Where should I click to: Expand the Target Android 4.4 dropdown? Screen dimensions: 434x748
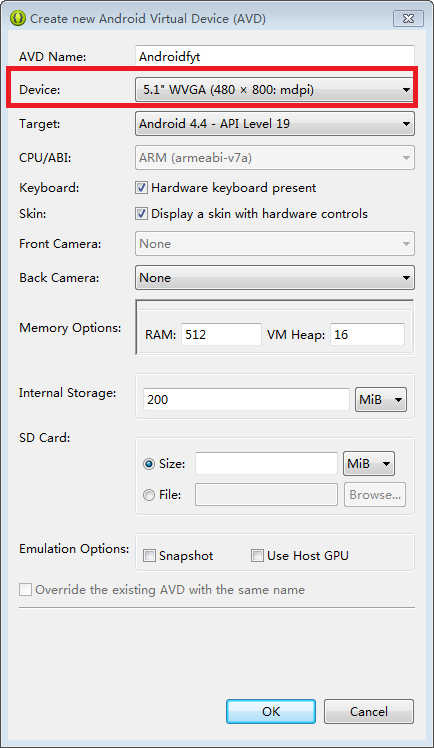pos(275,124)
